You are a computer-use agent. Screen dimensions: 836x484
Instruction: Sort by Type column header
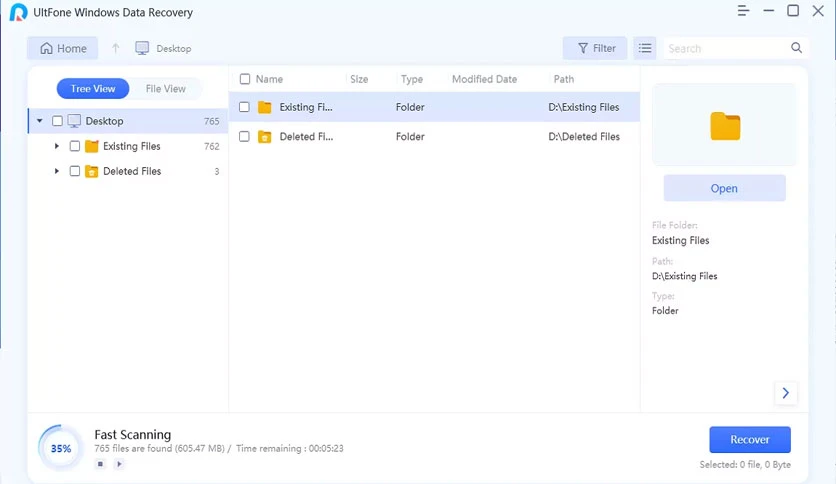pyautogui.click(x=412, y=79)
